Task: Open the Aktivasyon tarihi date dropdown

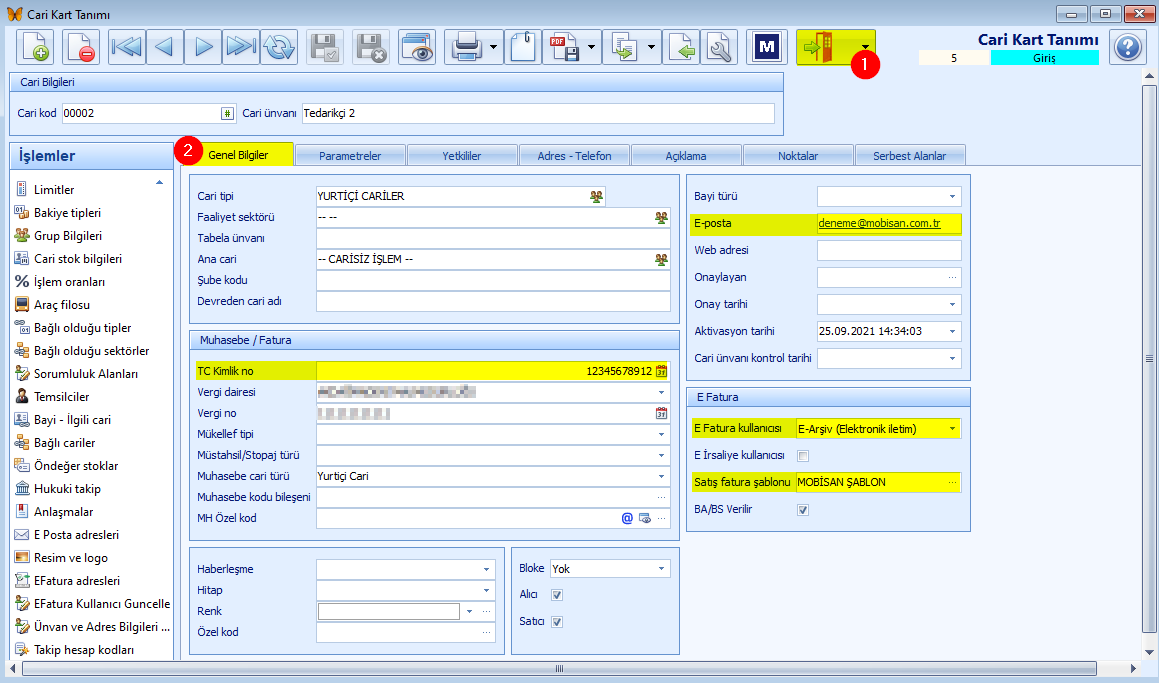Action: 952,331
